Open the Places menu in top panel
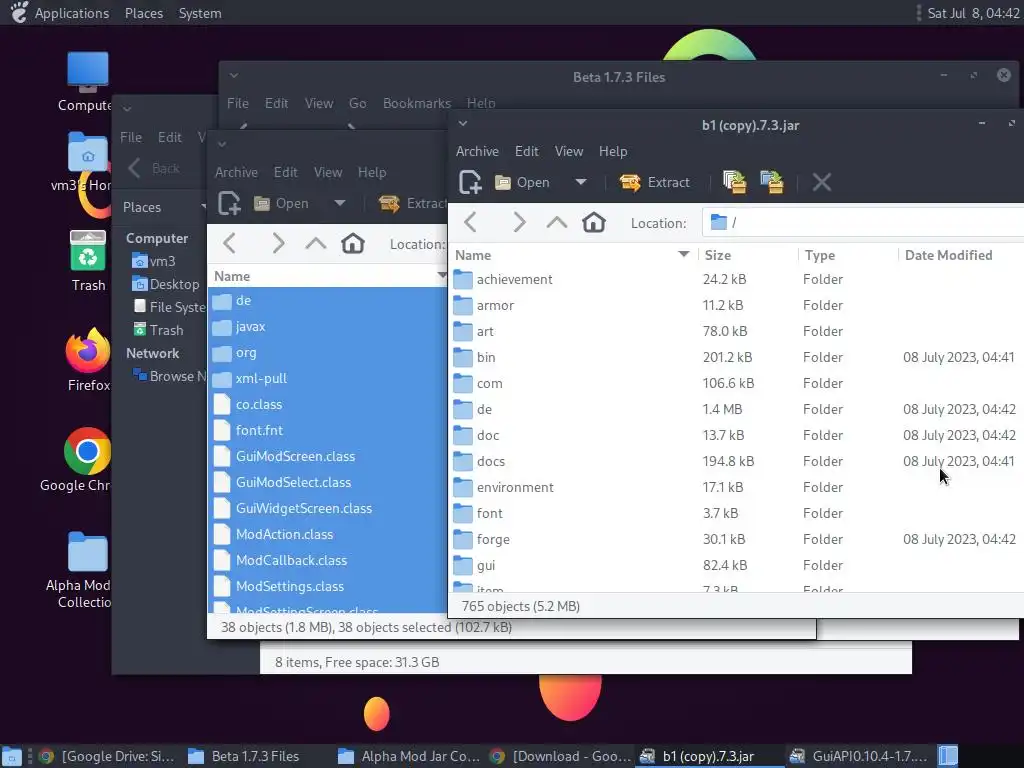 click(144, 13)
